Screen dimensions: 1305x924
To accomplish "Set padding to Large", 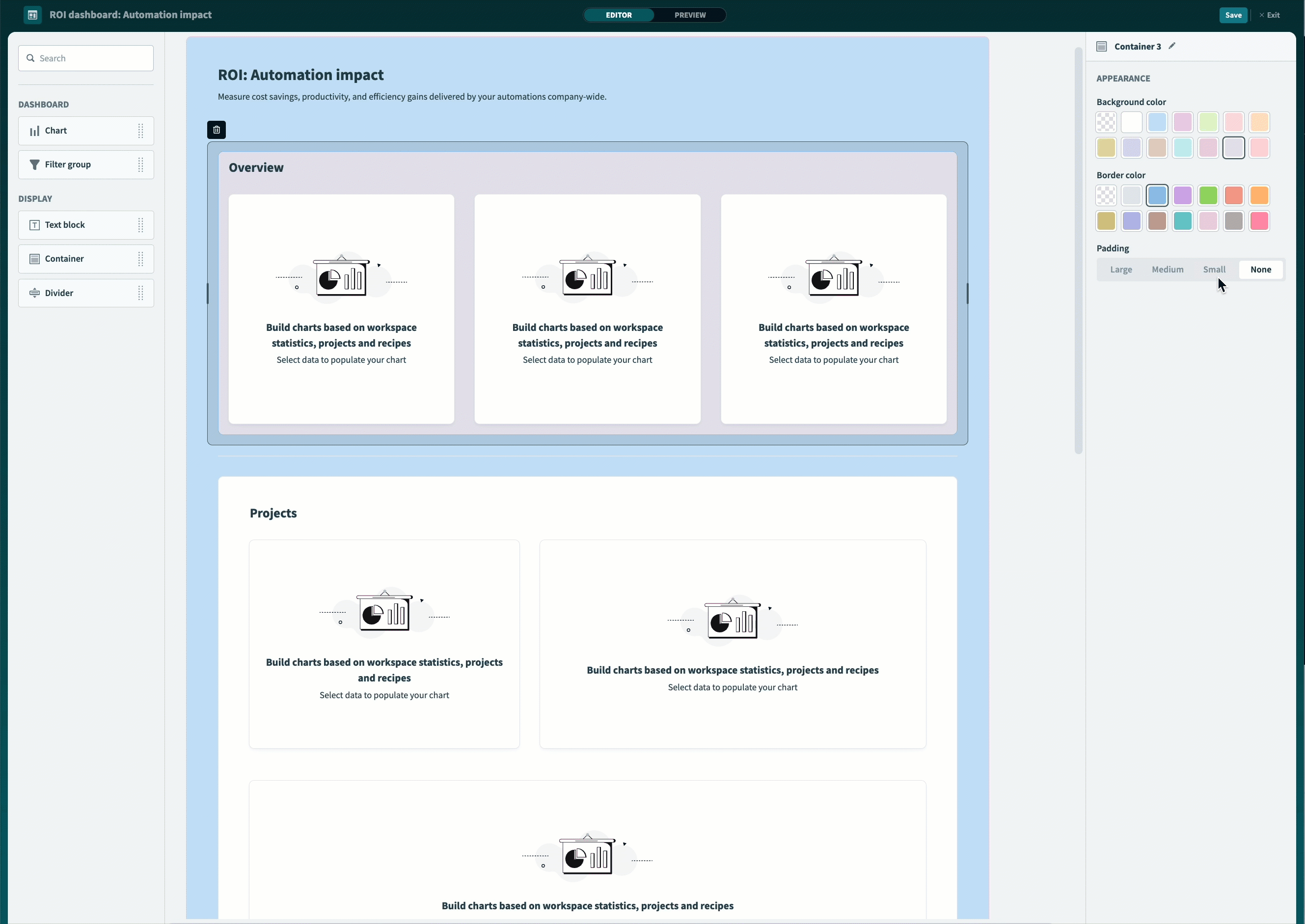I will (x=1121, y=270).
